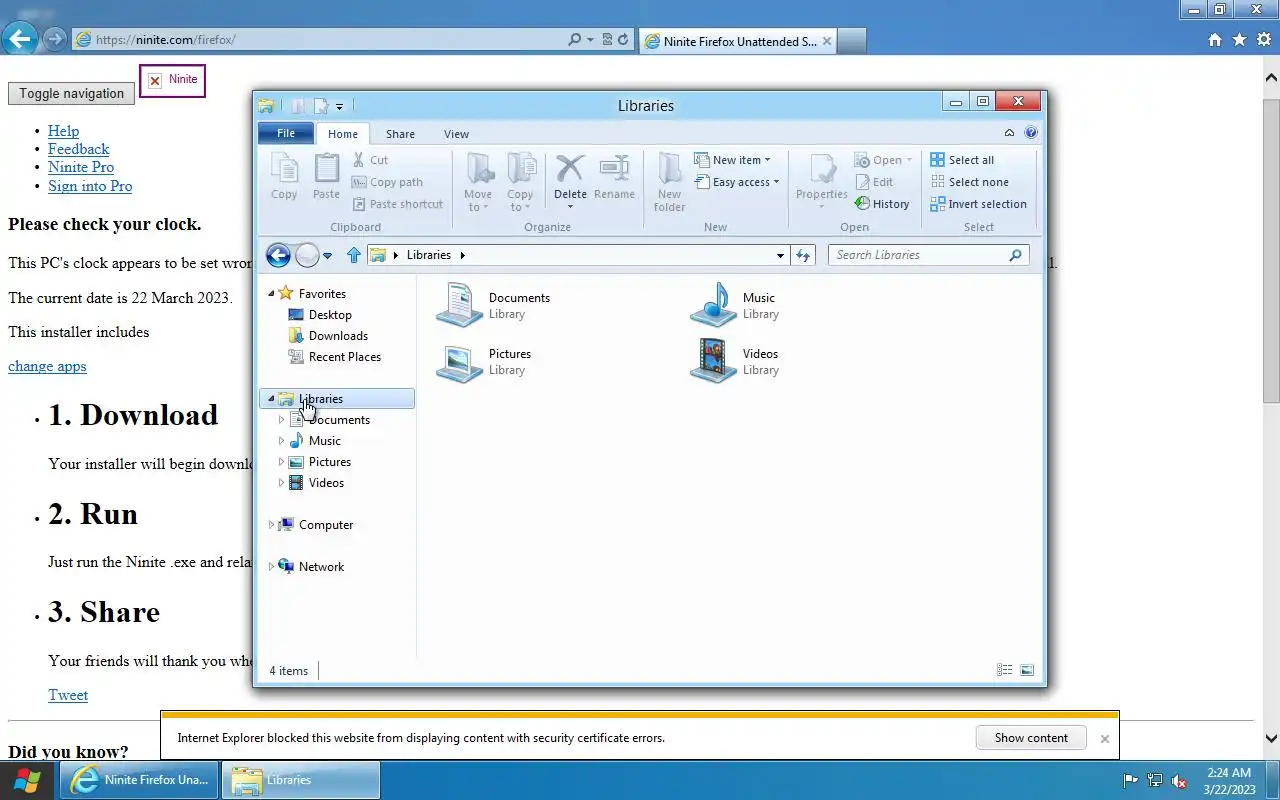This screenshot has width=1280, height=800.
Task: Expand the New item dropdown
Action: pos(733,160)
